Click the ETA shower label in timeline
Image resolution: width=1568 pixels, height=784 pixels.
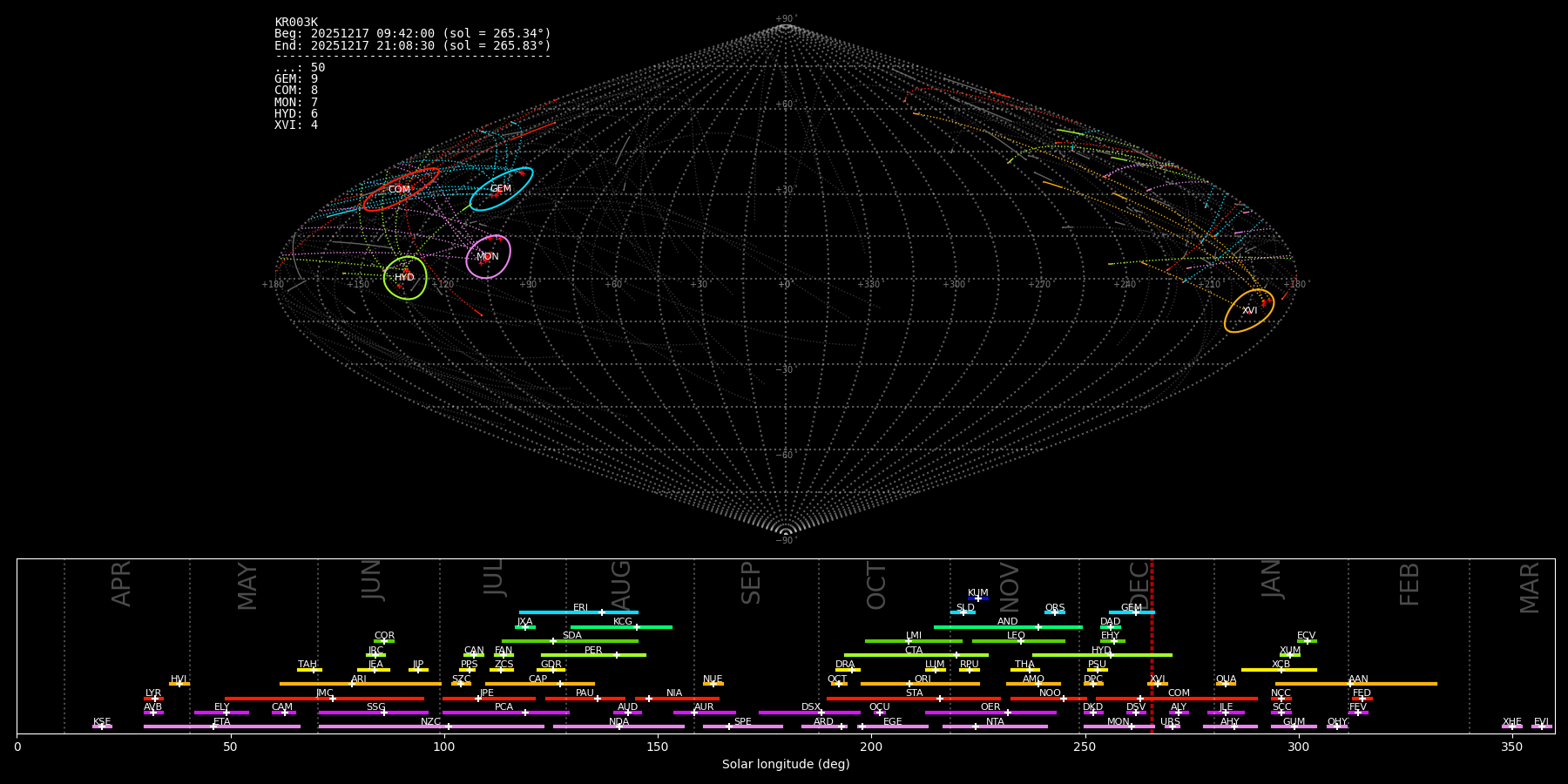point(222,722)
